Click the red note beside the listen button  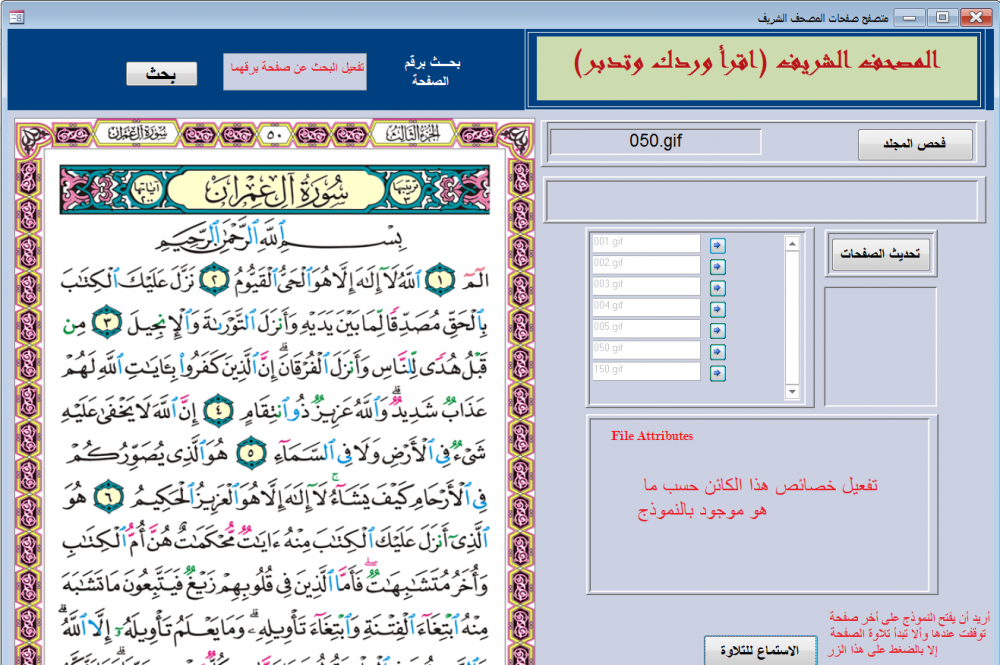pos(908,634)
